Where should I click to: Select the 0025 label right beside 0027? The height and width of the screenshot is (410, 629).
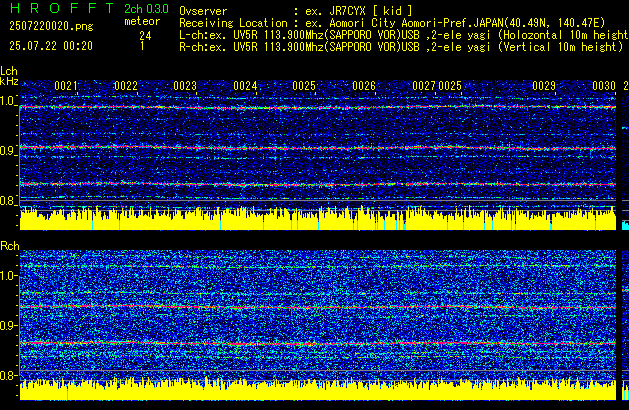coord(450,86)
